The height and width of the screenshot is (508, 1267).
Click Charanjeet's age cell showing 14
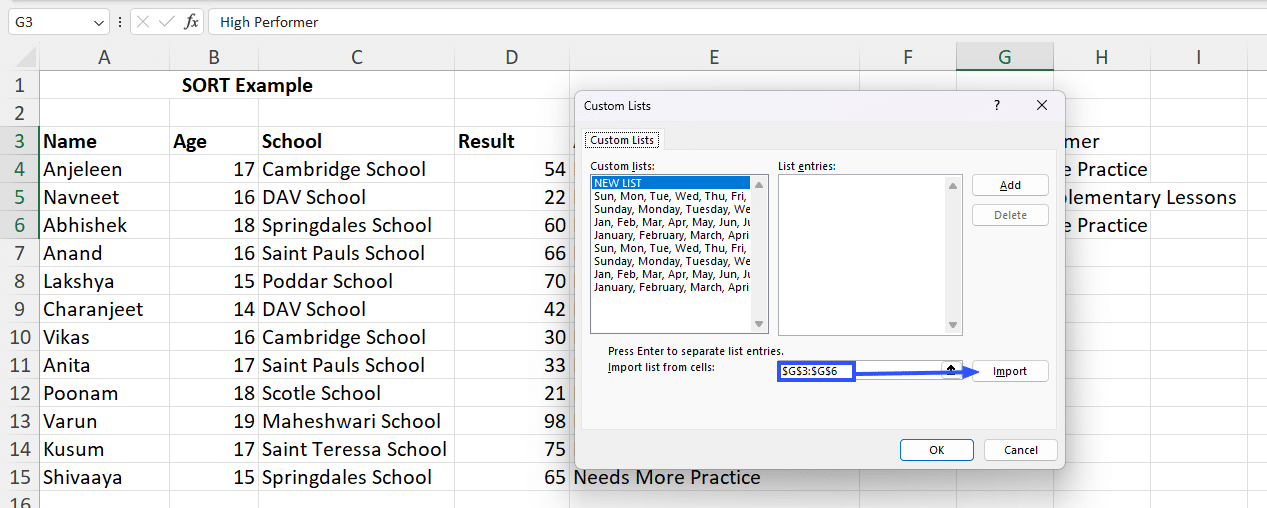[213, 309]
